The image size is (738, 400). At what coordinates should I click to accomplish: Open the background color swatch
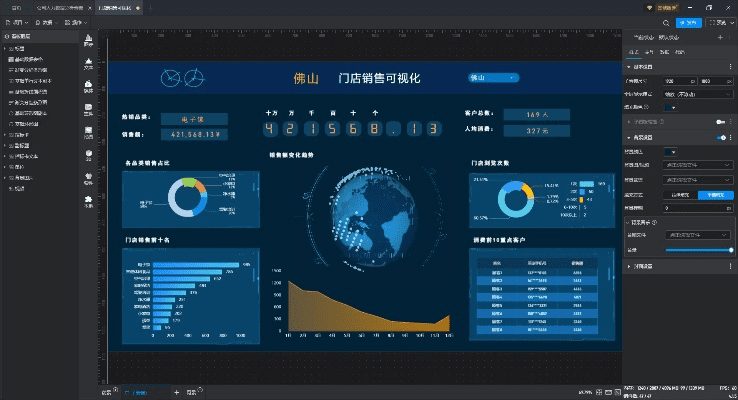point(671,152)
